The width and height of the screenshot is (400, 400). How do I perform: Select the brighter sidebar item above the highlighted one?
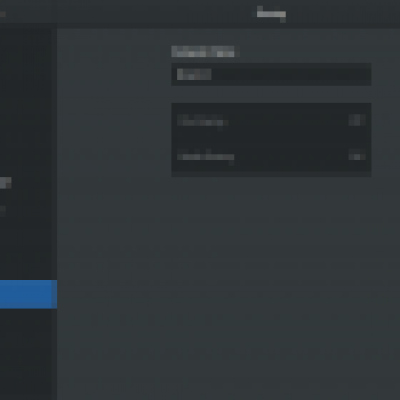(x=5, y=183)
